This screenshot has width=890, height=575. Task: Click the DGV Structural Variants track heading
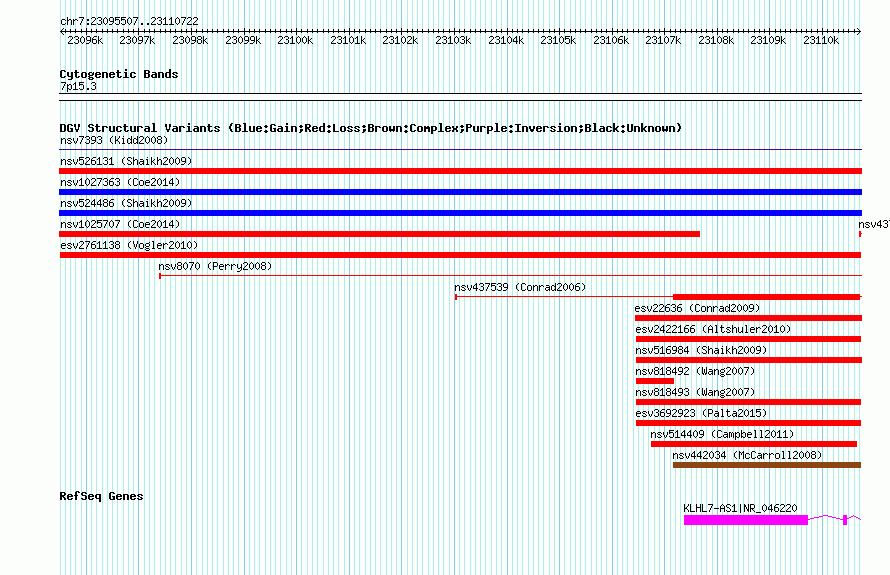coord(370,128)
